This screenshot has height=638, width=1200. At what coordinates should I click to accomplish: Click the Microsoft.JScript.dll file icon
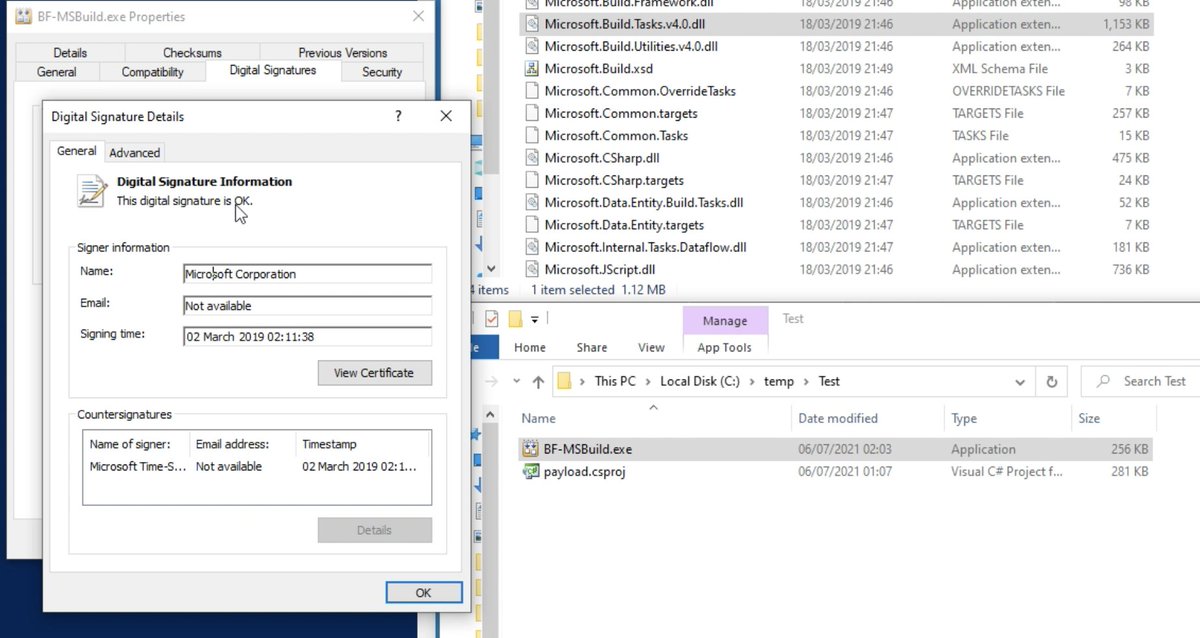pos(532,270)
